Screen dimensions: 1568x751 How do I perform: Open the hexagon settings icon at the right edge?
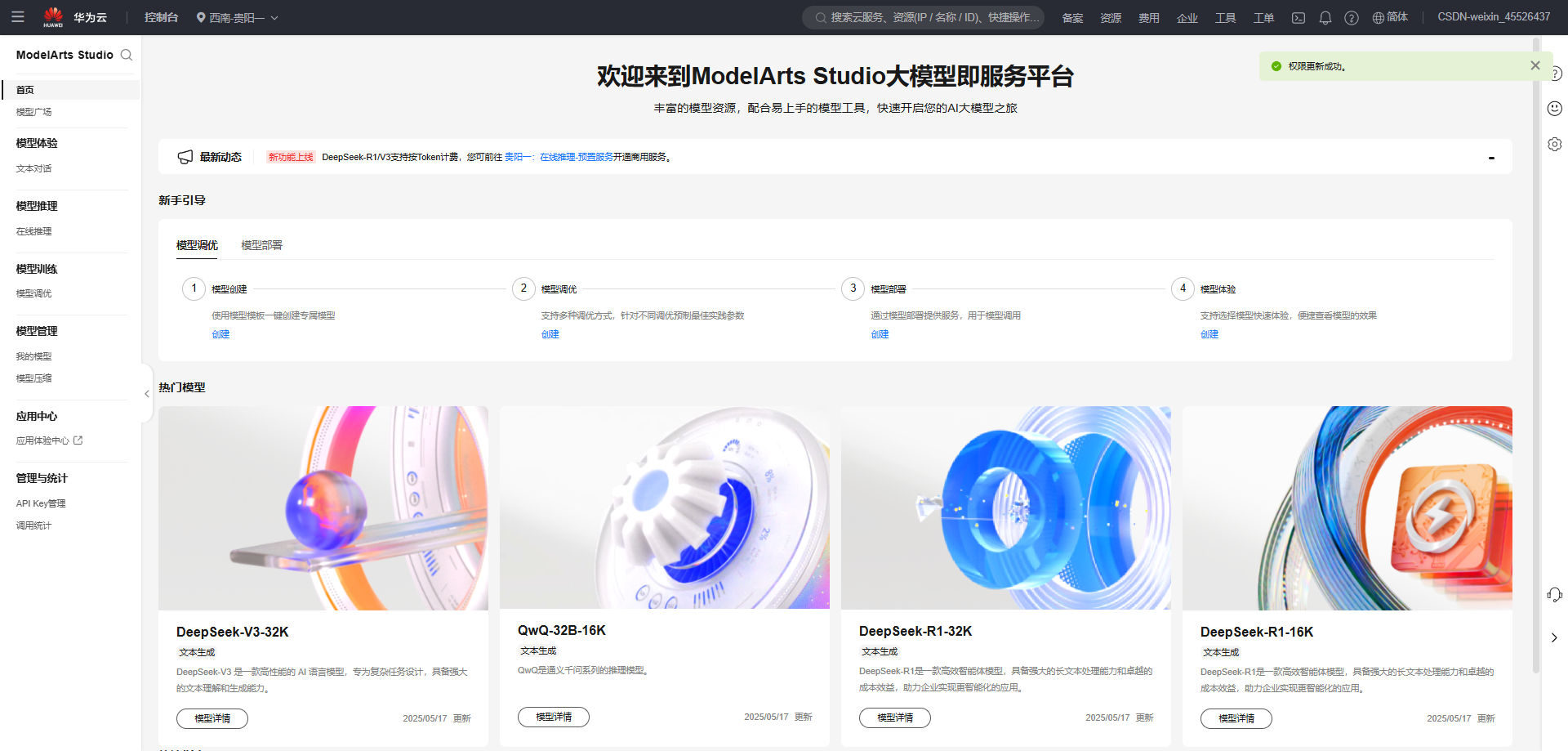point(1555,144)
